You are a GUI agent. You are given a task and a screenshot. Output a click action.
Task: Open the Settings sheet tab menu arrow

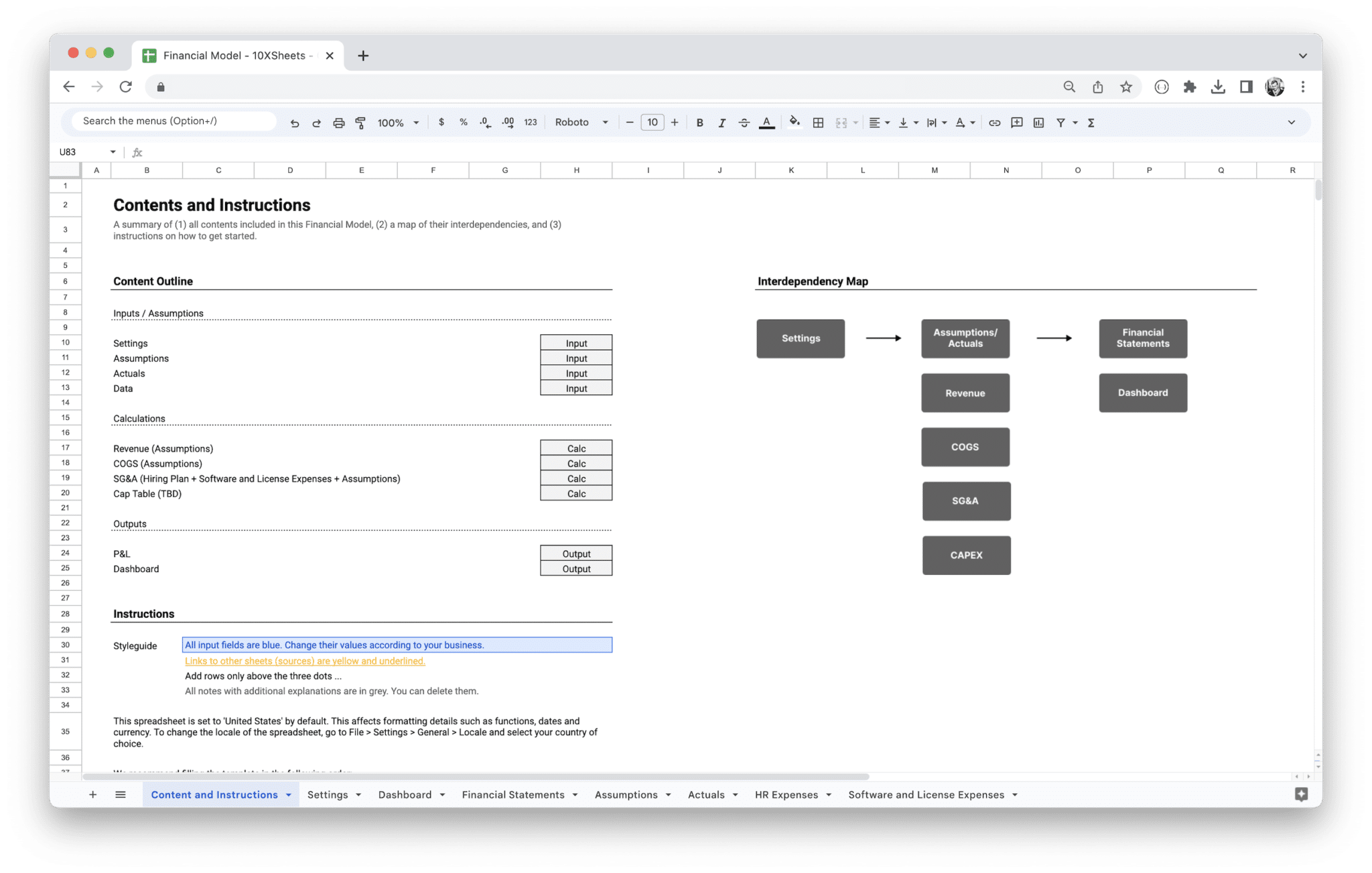(358, 794)
